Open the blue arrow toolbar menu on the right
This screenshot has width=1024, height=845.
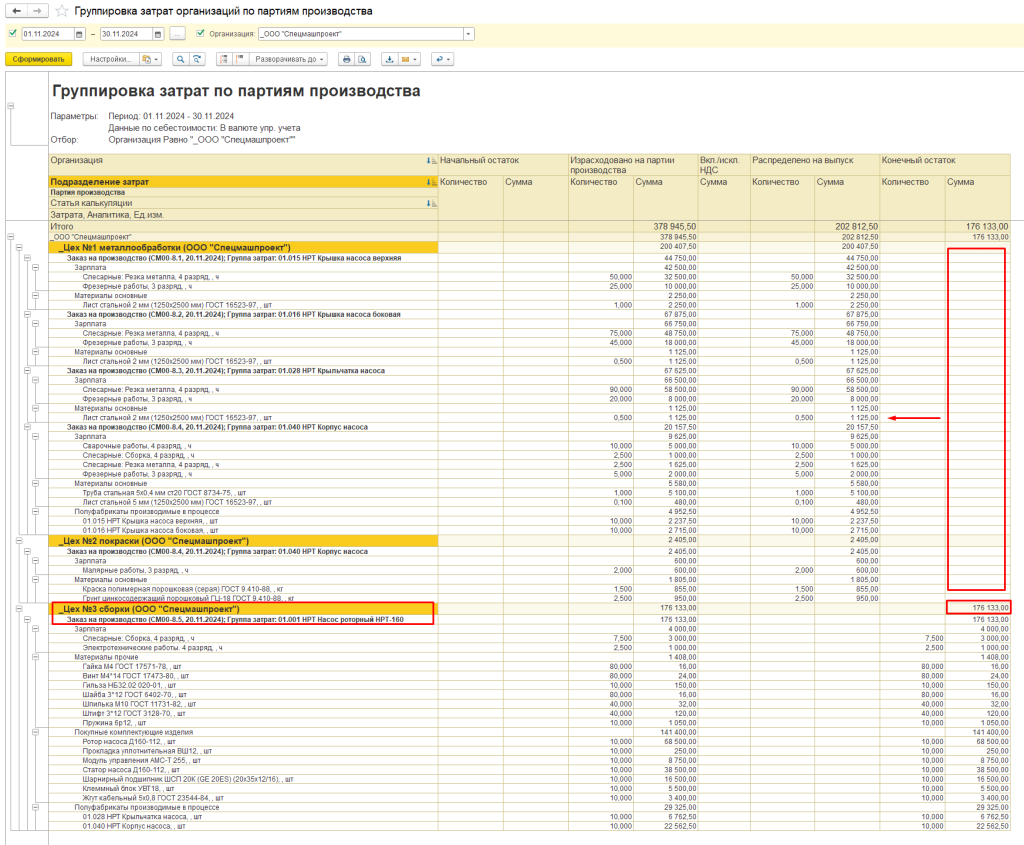[442, 59]
